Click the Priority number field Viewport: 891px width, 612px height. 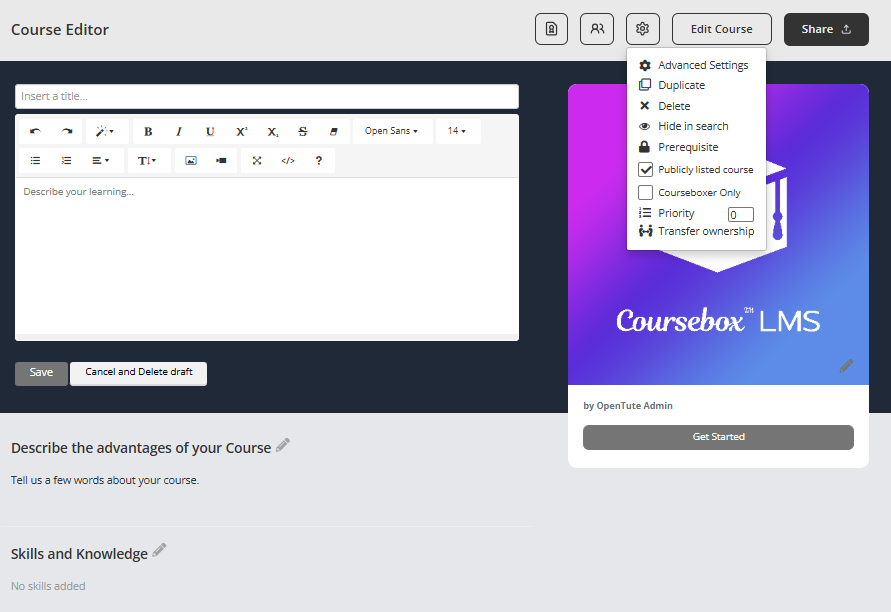(x=741, y=215)
